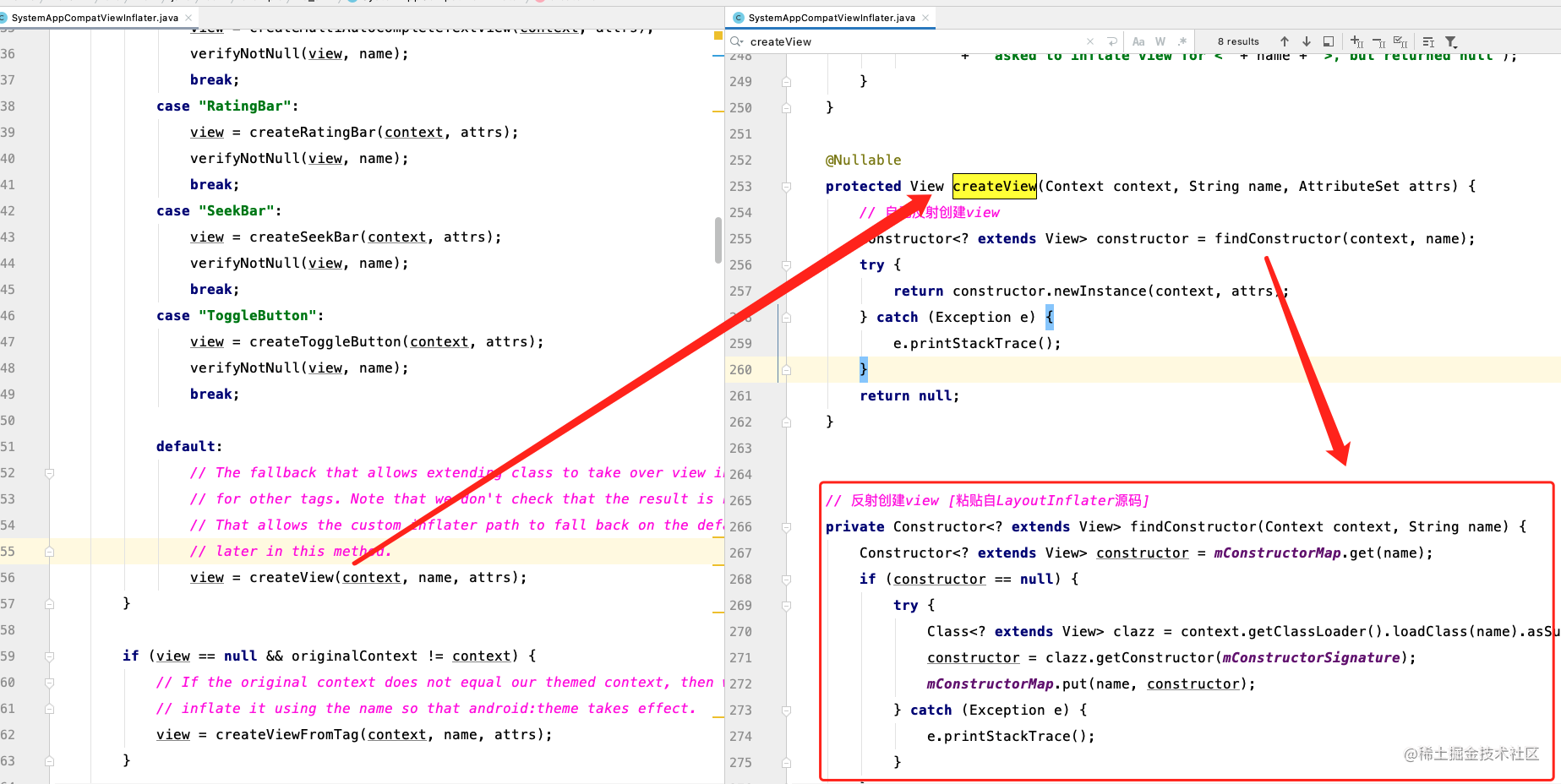This screenshot has width=1561, height=784.
Task: Click line number 253 in gutter
Action: pyautogui.click(x=740, y=186)
